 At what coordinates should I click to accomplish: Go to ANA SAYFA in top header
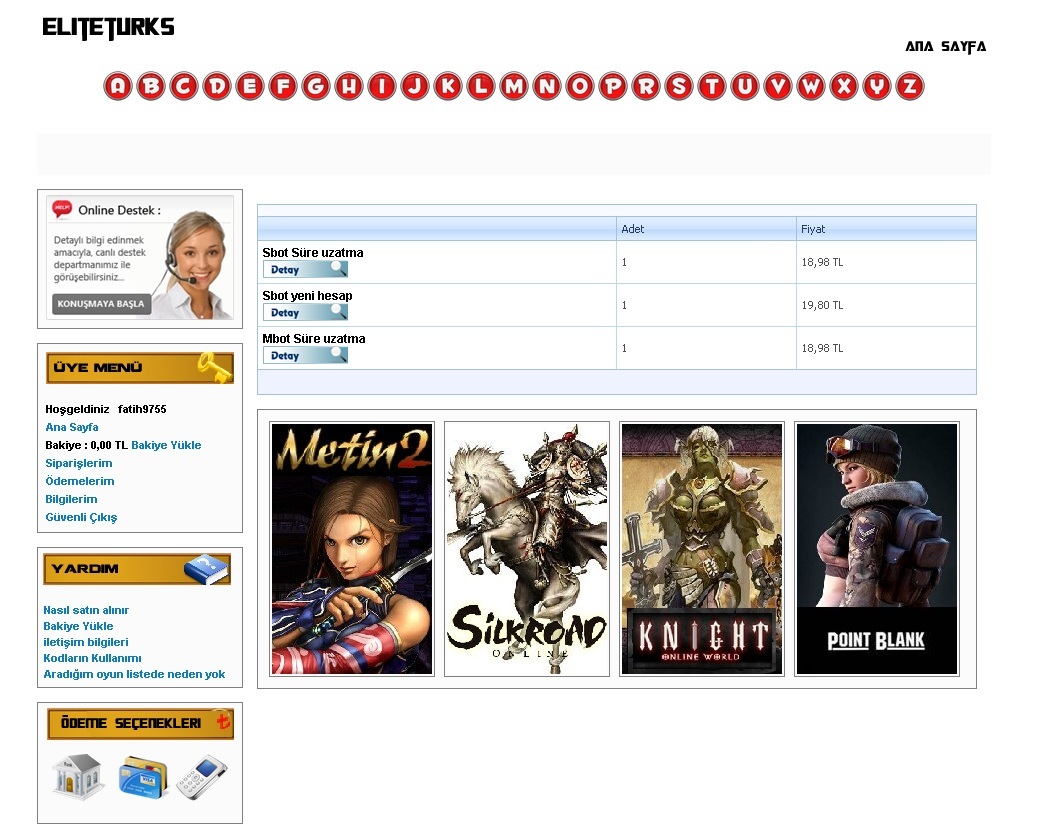pos(945,46)
